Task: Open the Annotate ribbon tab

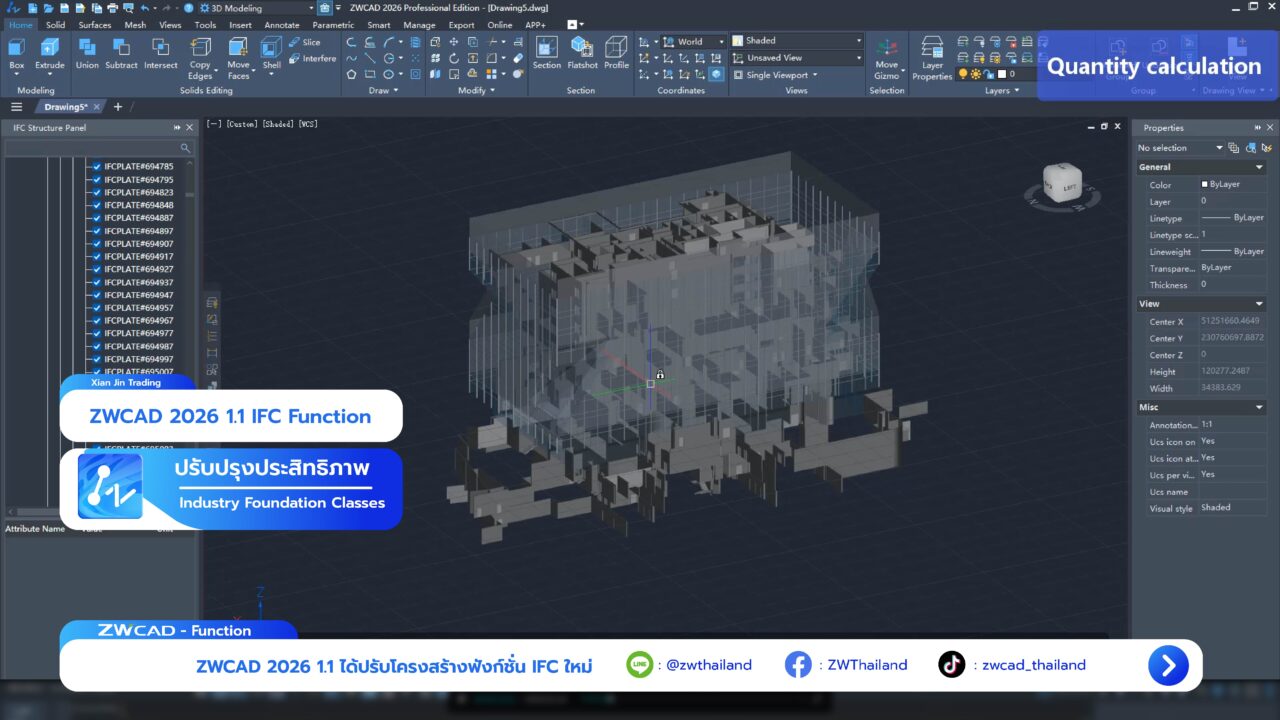Action: point(281,25)
